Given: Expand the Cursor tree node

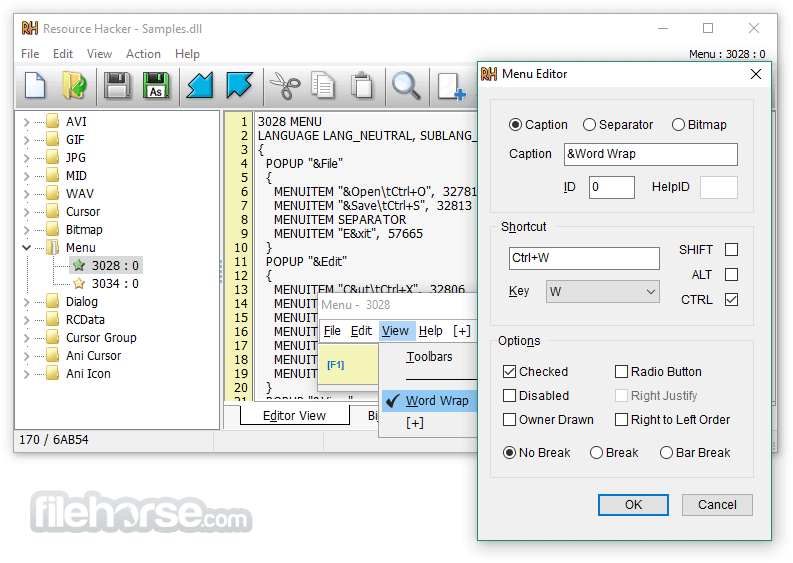Looking at the screenshot, I should pos(27,212).
